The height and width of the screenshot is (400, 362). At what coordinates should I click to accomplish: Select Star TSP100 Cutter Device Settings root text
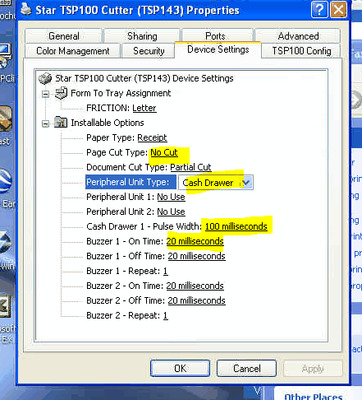coord(144,78)
